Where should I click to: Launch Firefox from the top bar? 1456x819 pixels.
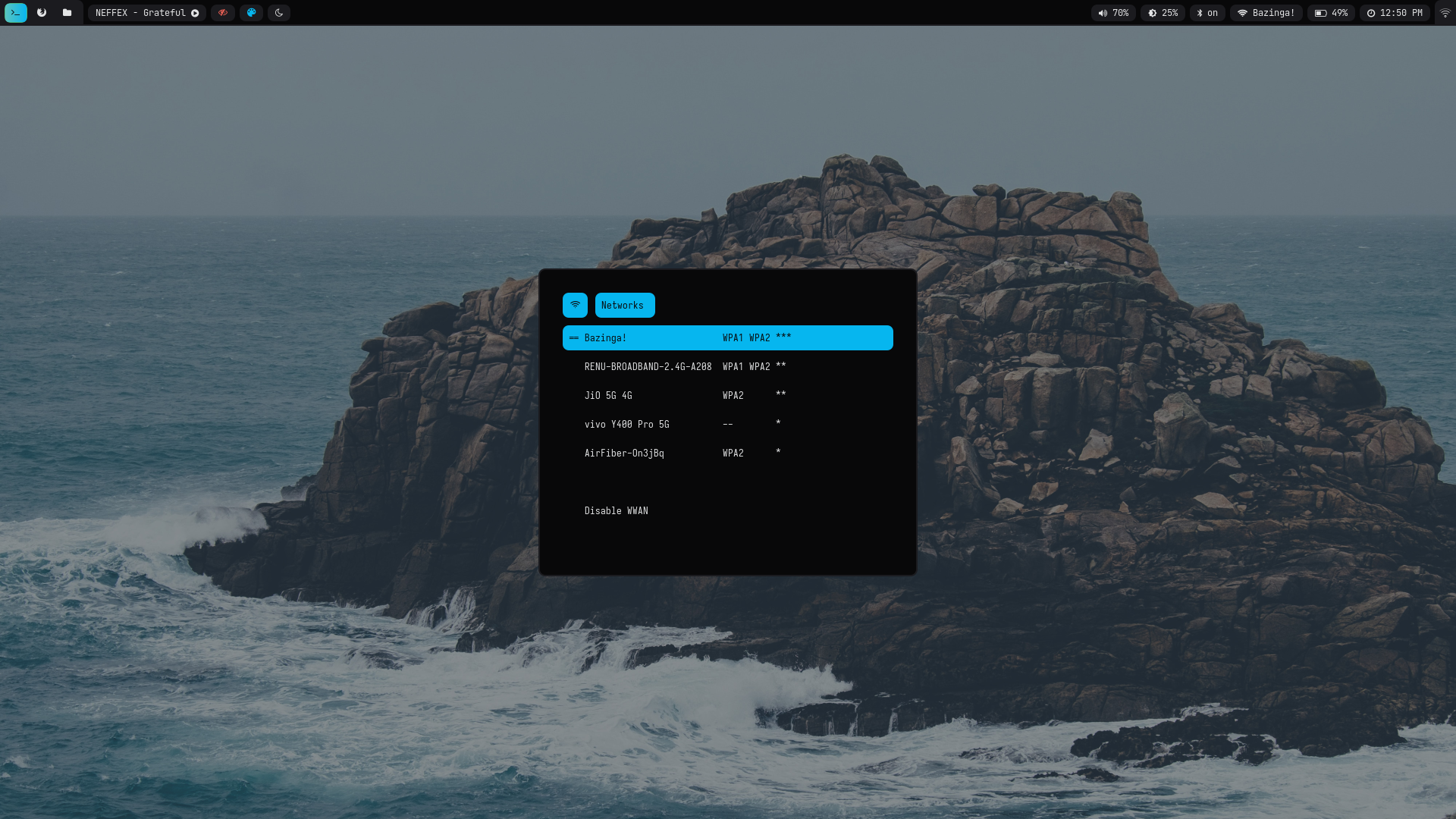click(x=42, y=13)
